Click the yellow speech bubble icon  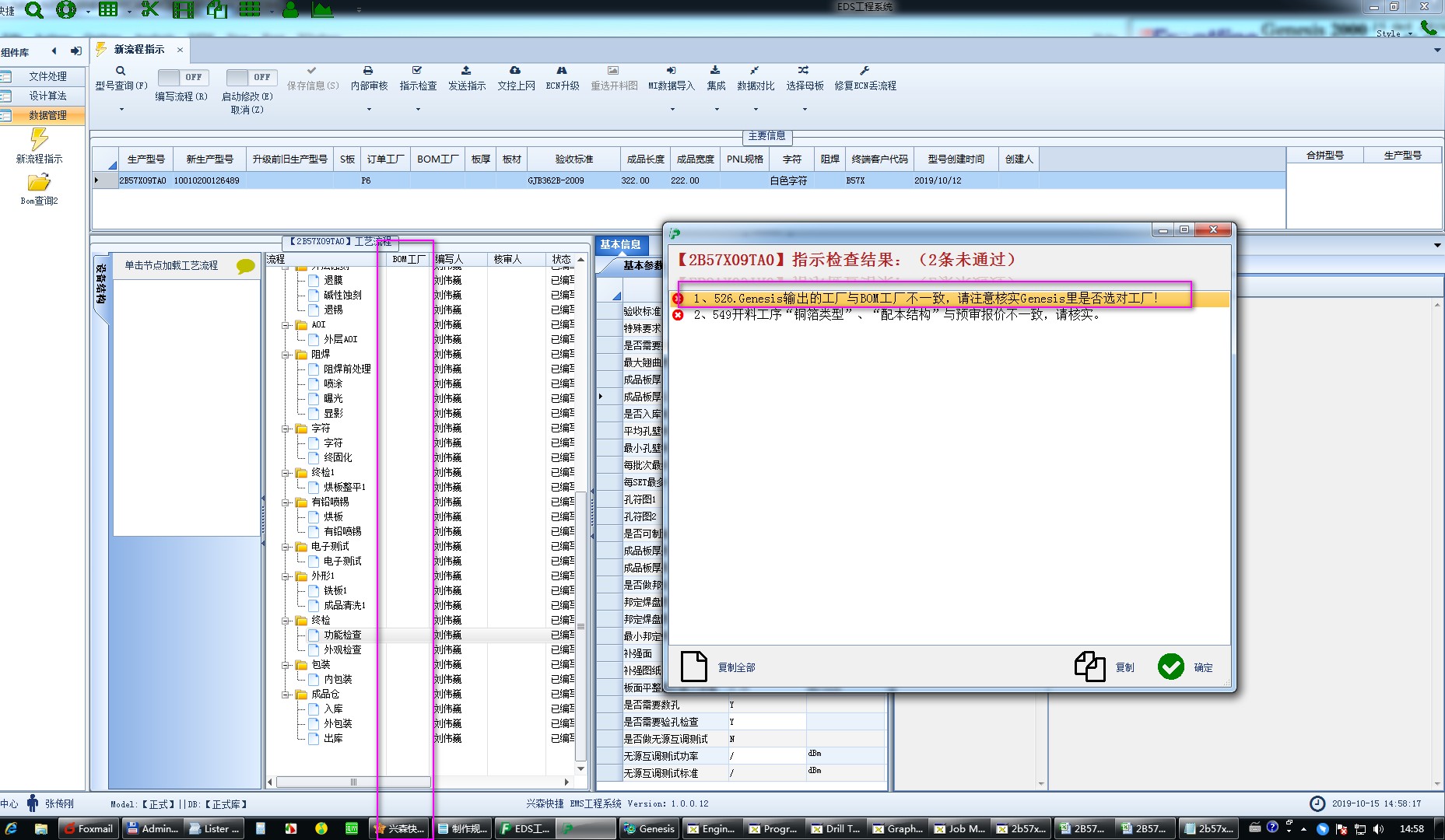246,266
